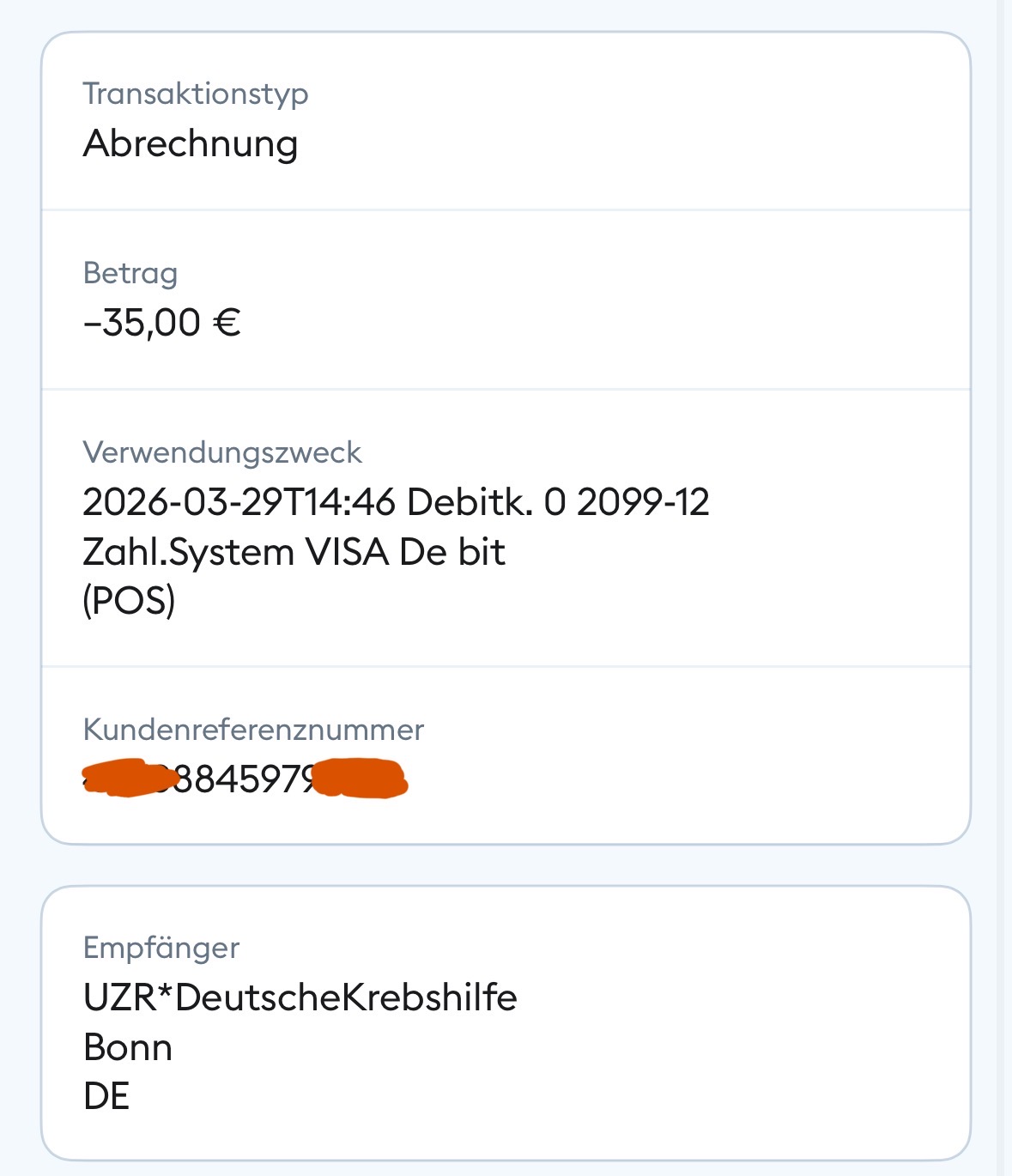The height and width of the screenshot is (1176, 1012).
Task: Tap the Abrechnung value
Action: click(x=191, y=143)
